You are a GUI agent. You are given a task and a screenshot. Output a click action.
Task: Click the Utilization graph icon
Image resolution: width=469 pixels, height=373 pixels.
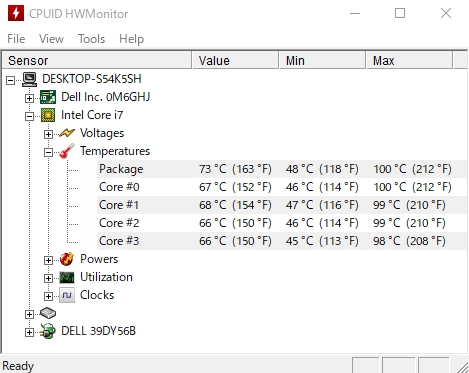(67, 277)
